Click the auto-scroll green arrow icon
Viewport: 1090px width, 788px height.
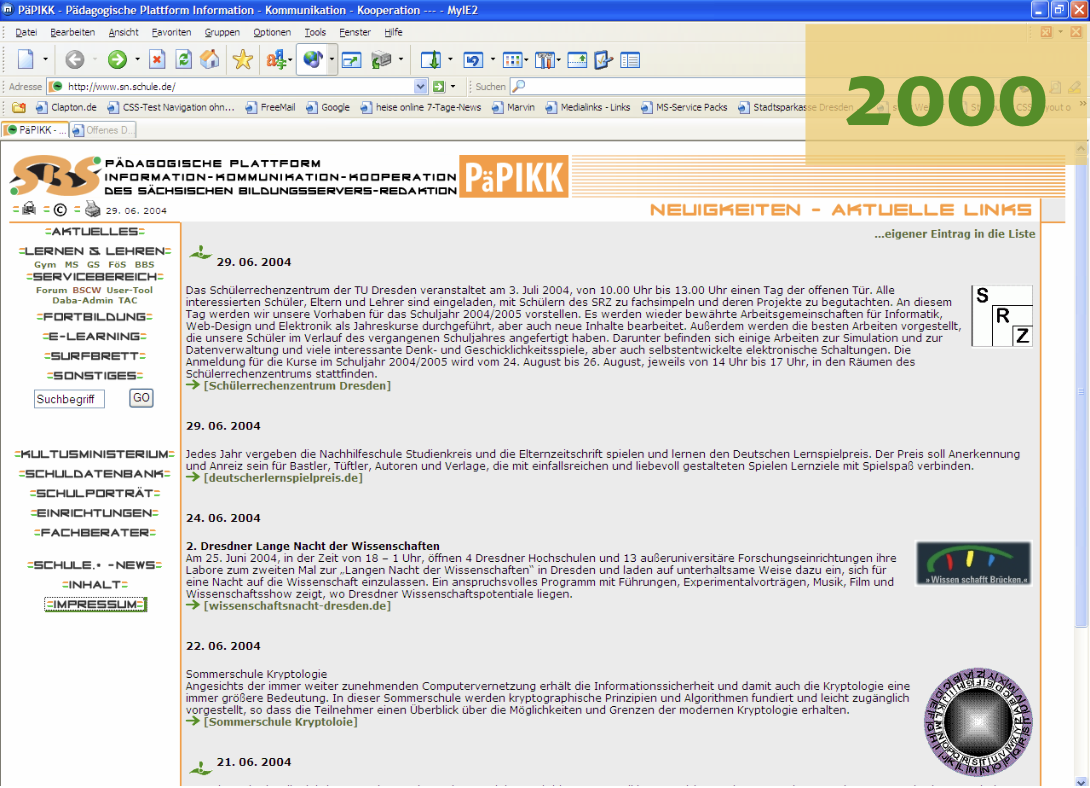[x=431, y=60]
